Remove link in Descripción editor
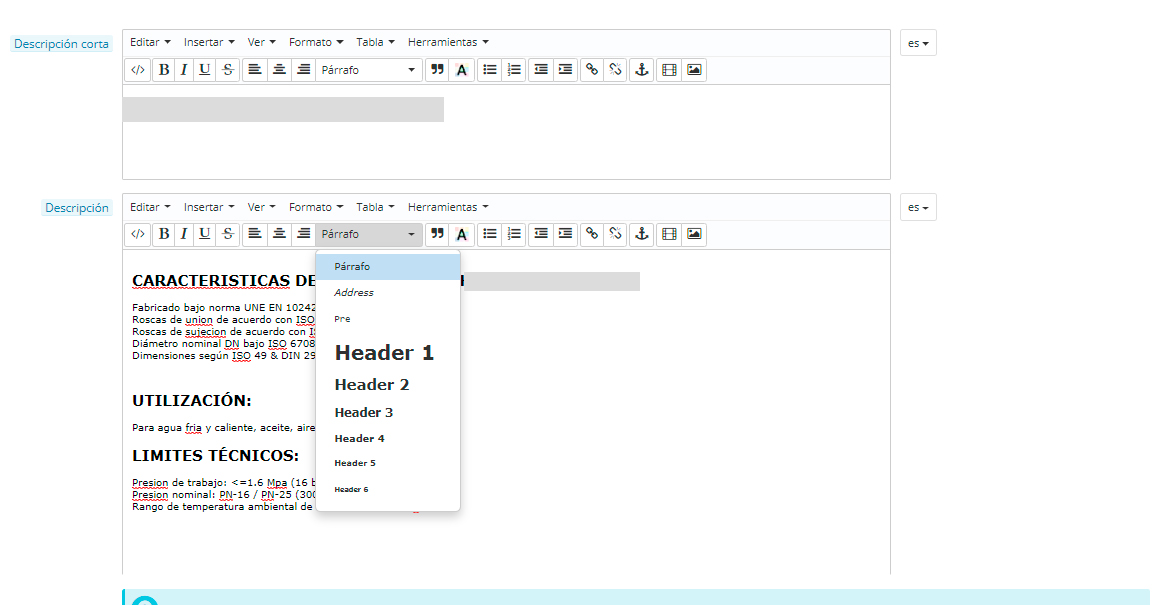This screenshot has width=1157, height=605. (x=615, y=234)
